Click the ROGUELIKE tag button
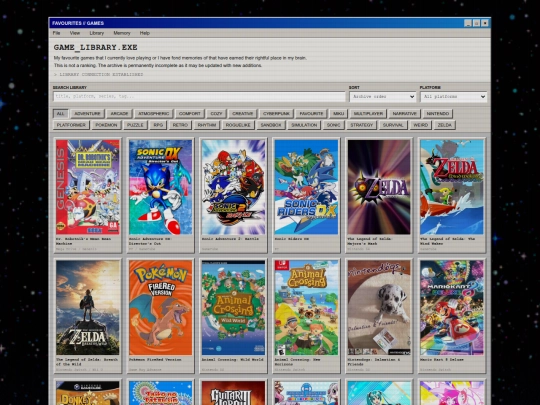The image size is (540, 405). click(x=238, y=125)
